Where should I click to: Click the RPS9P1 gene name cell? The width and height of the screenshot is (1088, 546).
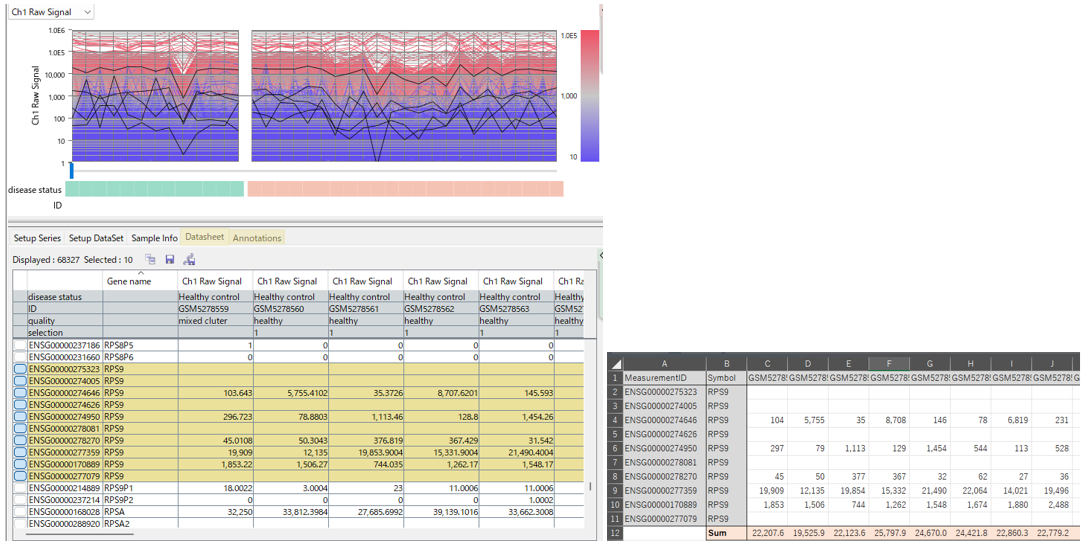[x=140, y=488]
